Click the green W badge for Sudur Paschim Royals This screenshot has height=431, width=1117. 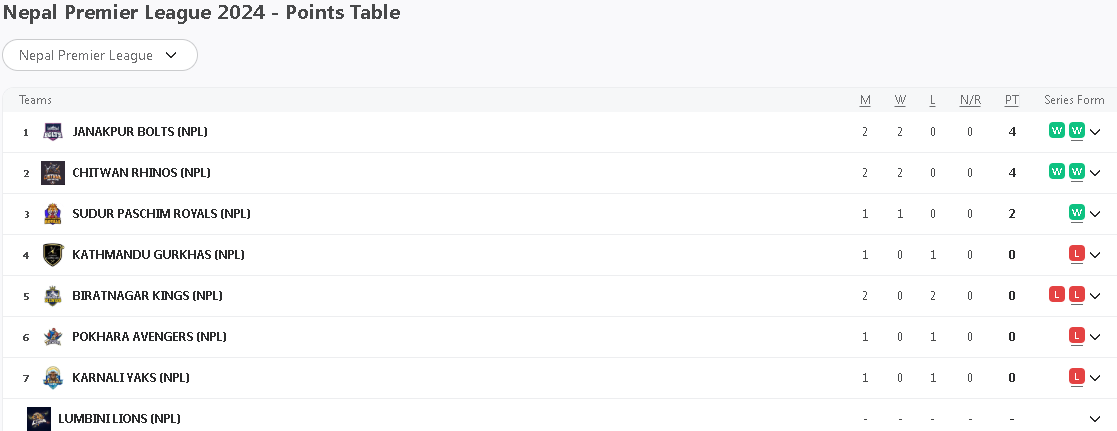click(x=1077, y=212)
